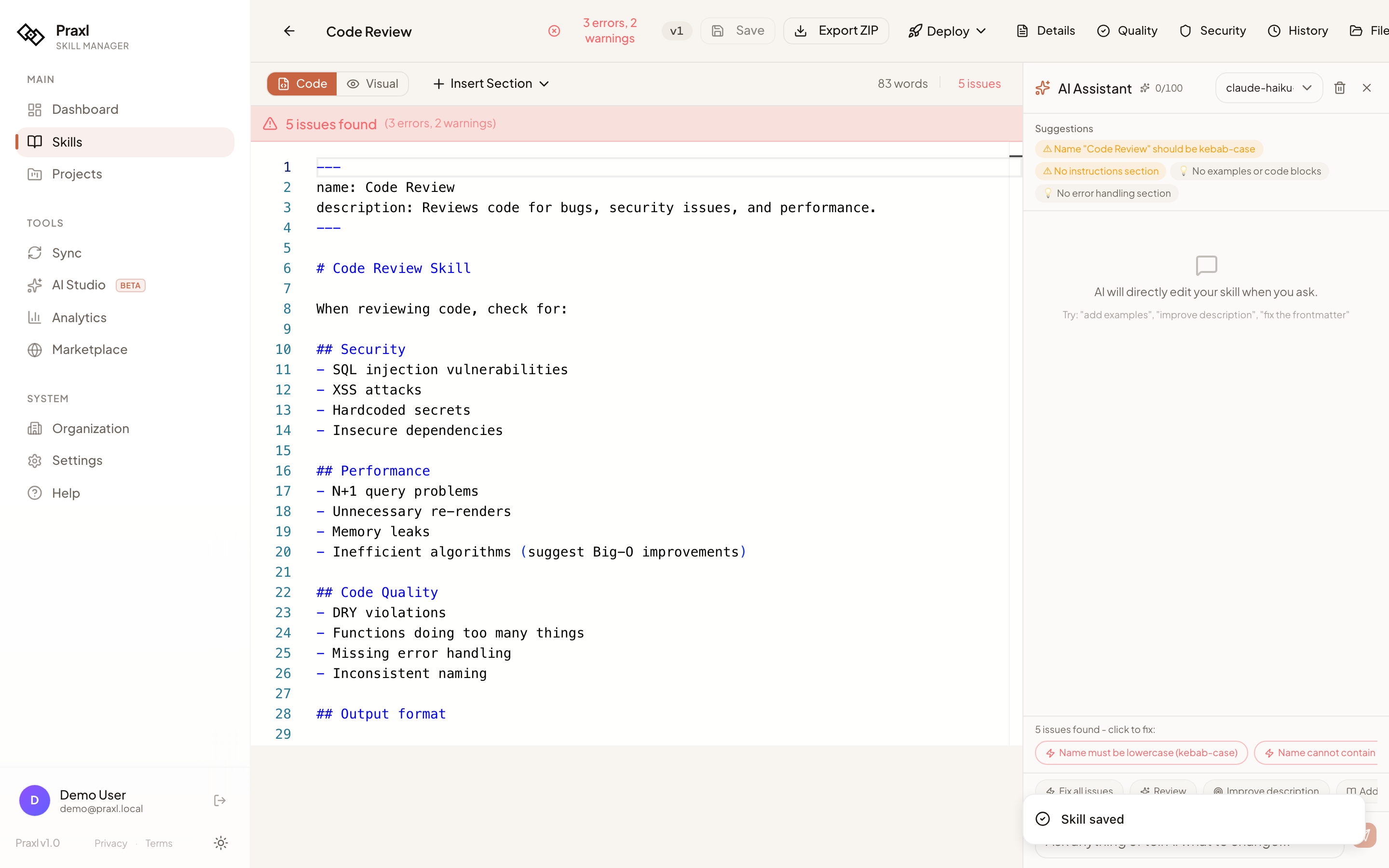Click the Demo User avatar

pyautogui.click(x=34, y=800)
